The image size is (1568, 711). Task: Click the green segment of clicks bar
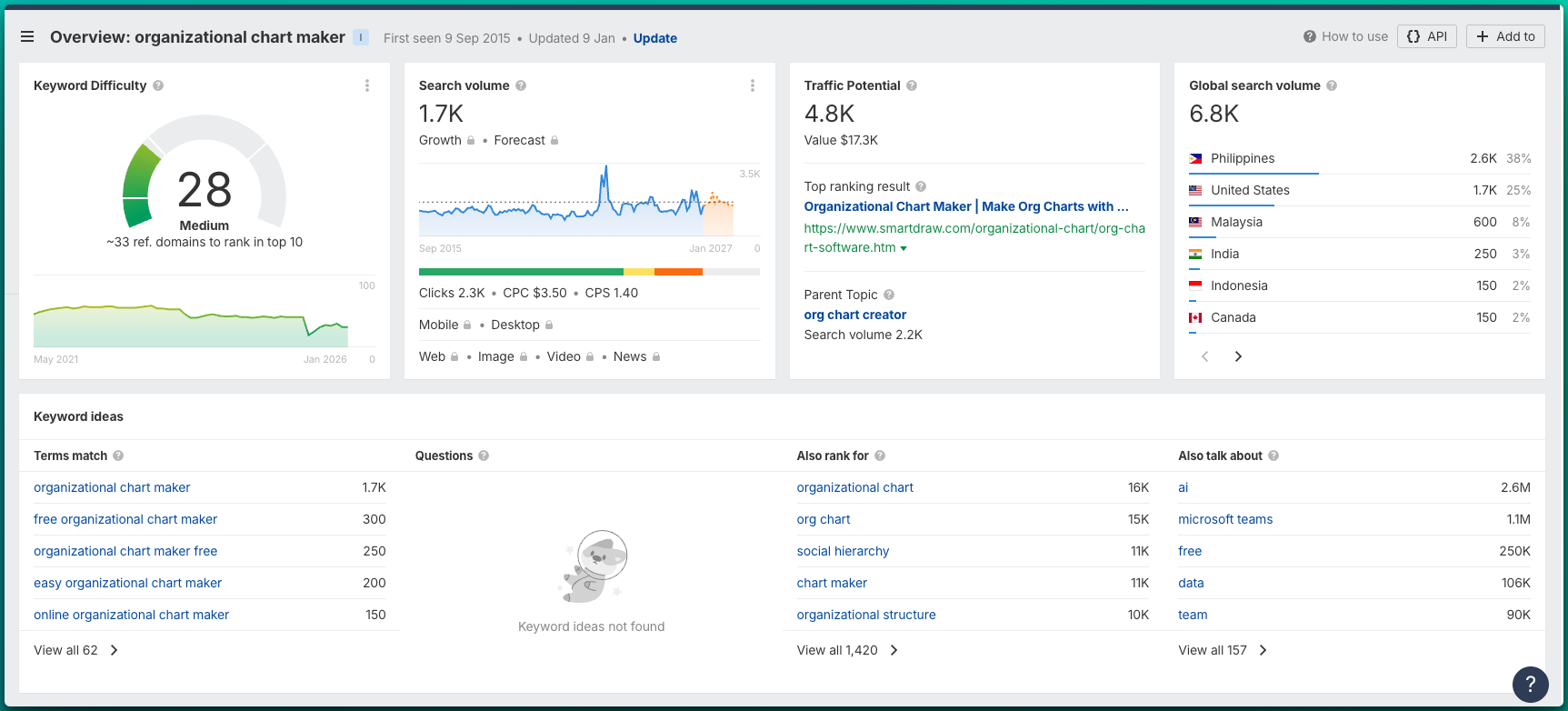coord(520,272)
